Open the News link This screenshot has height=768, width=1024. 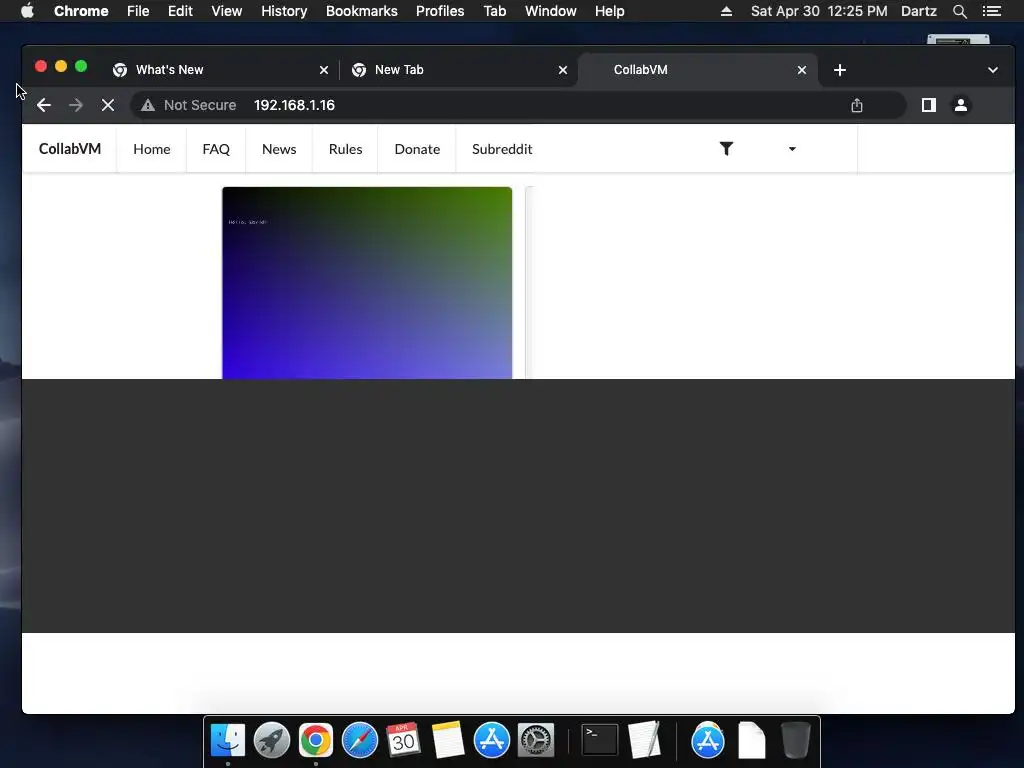(279, 149)
